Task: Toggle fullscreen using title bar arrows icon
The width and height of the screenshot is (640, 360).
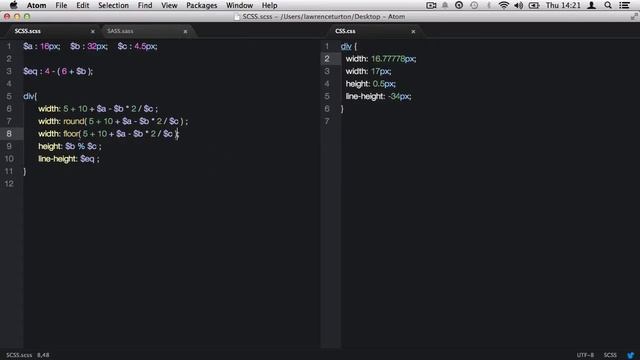Action: tap(634, 17)
